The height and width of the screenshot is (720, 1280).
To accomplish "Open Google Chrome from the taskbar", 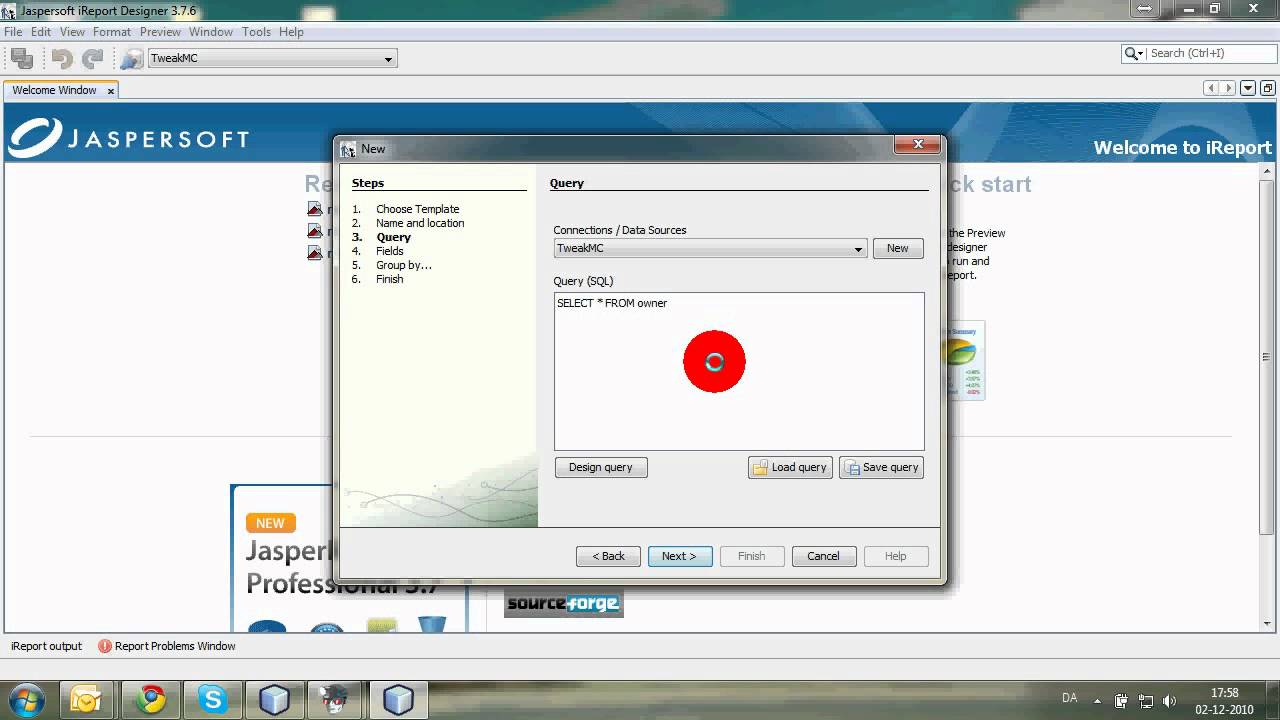I will tap(151, 700).
